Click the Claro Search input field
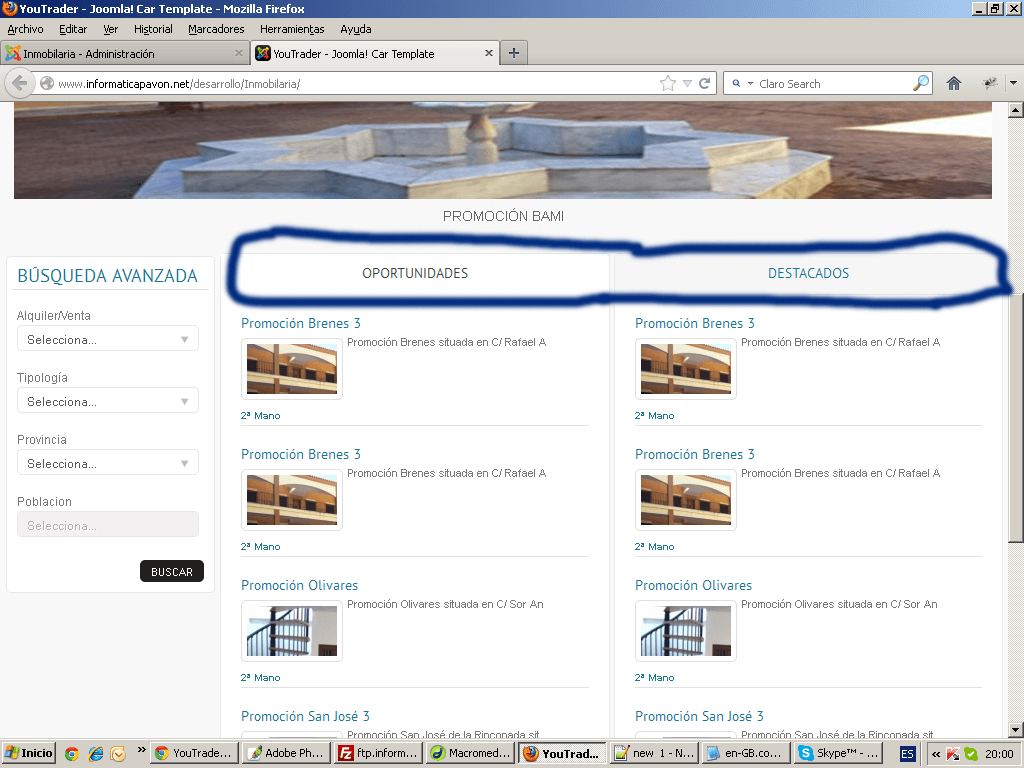Screen dimensions: 1024x768 pyautogui.click(x=833, y=84)
